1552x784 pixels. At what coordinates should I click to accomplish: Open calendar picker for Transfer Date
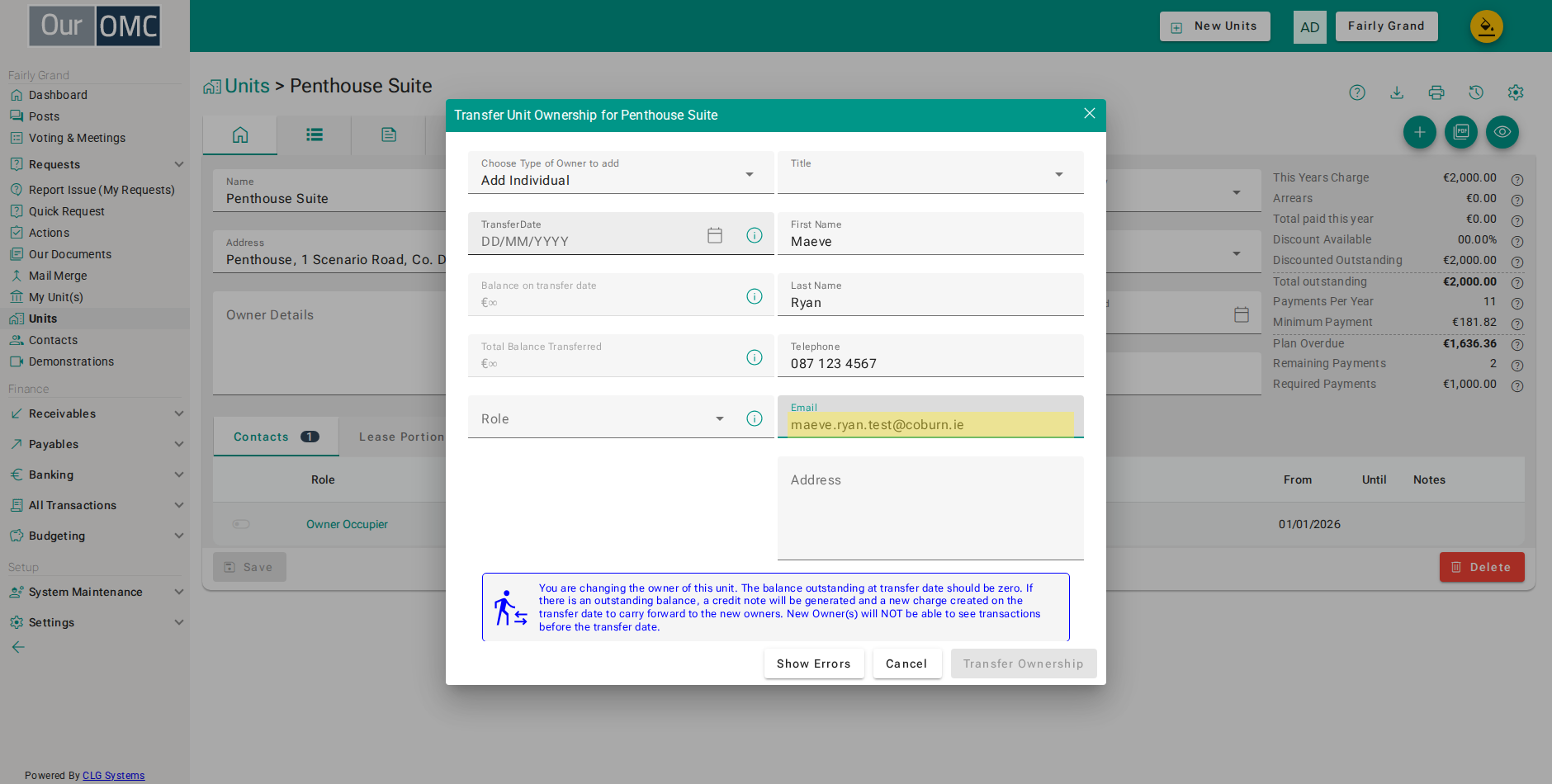pos(715,235)
